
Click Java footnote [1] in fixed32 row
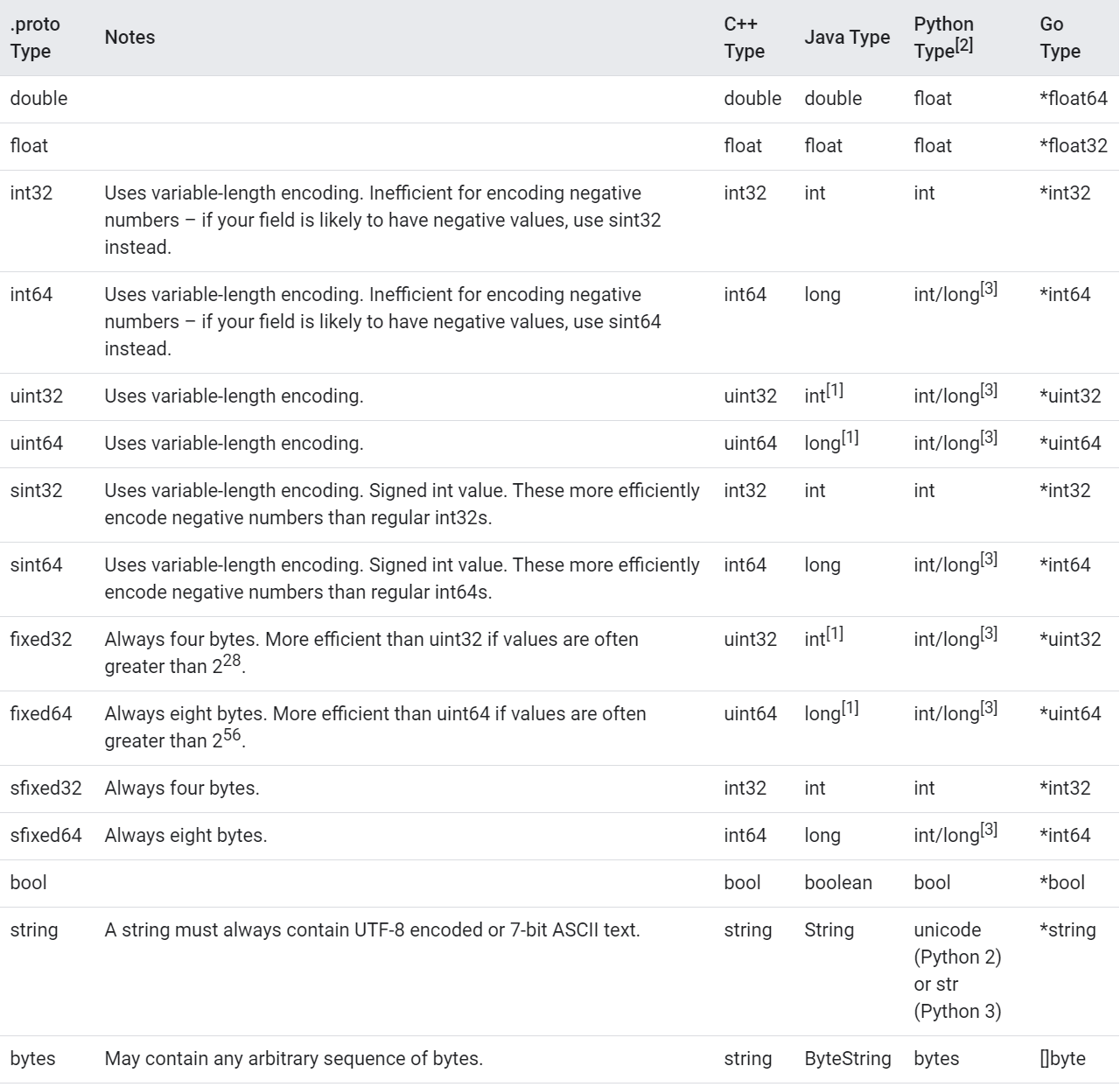[x=835, y=634]
